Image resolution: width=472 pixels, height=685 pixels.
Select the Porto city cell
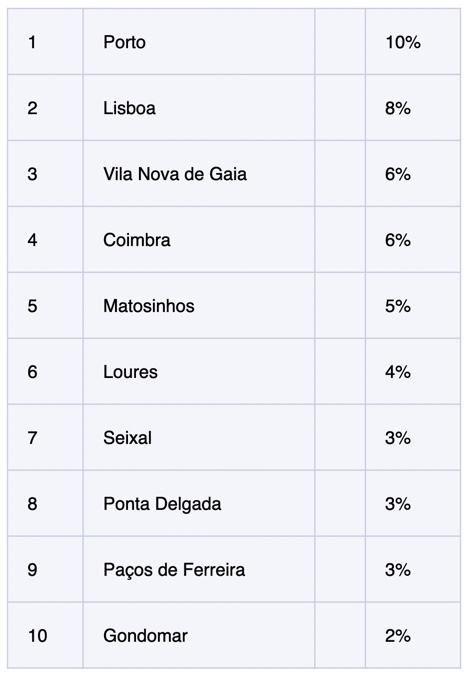[x=199, y=42]
